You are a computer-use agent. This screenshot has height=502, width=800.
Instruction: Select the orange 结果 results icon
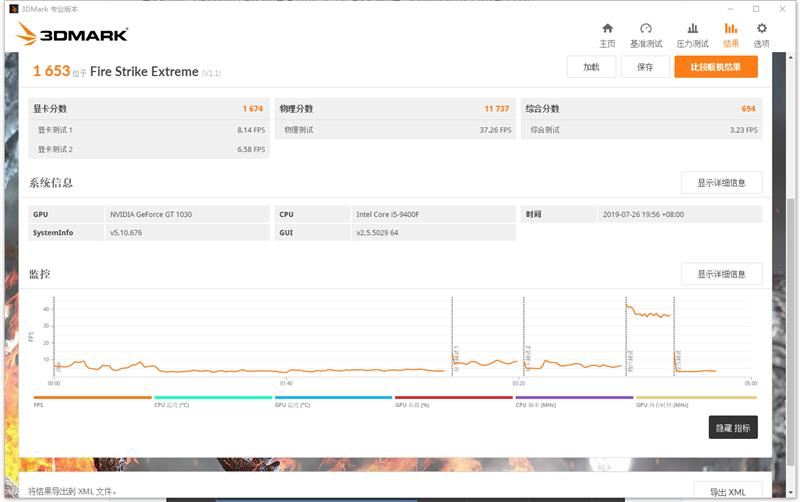tap(731, 28)
